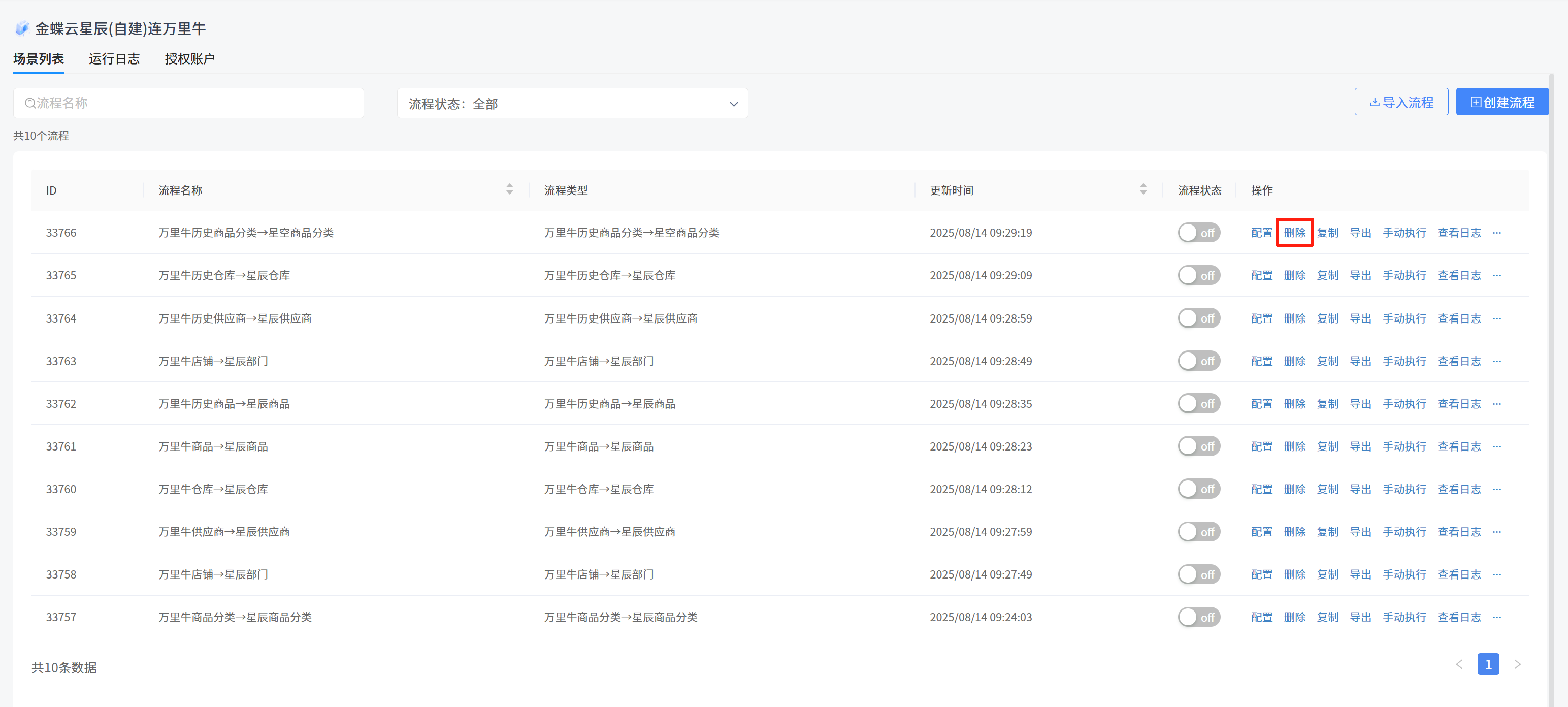
Task: Open more options ellipsis for flow 33757
Action: (x=1497, y=617)
